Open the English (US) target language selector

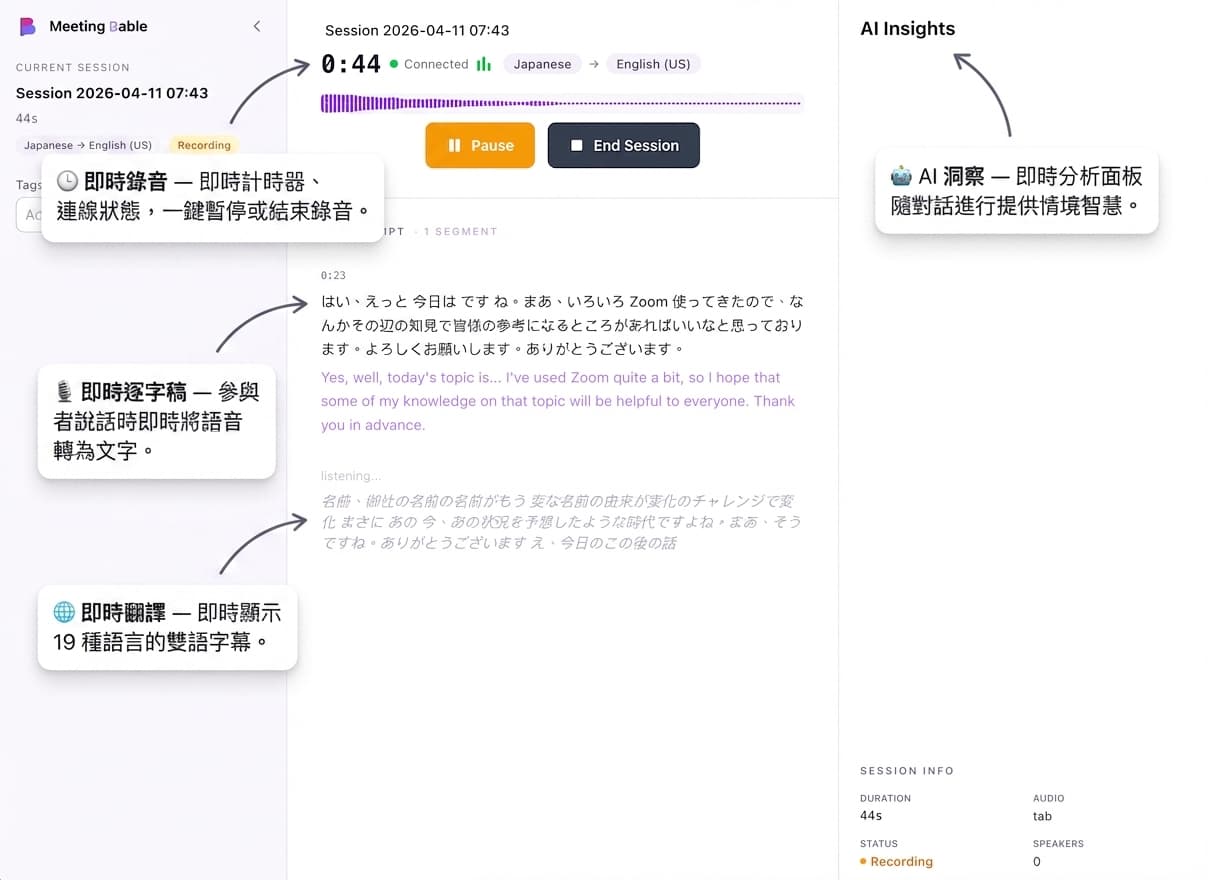653,63
